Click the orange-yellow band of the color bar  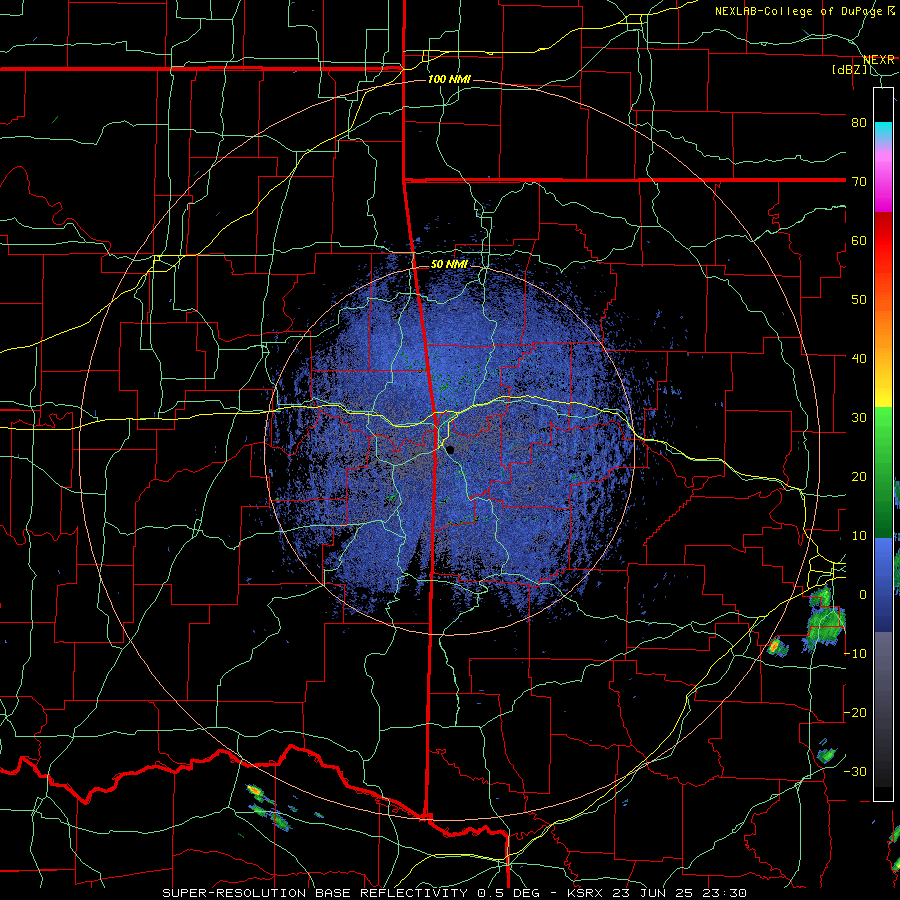click(x=883, y=339)
